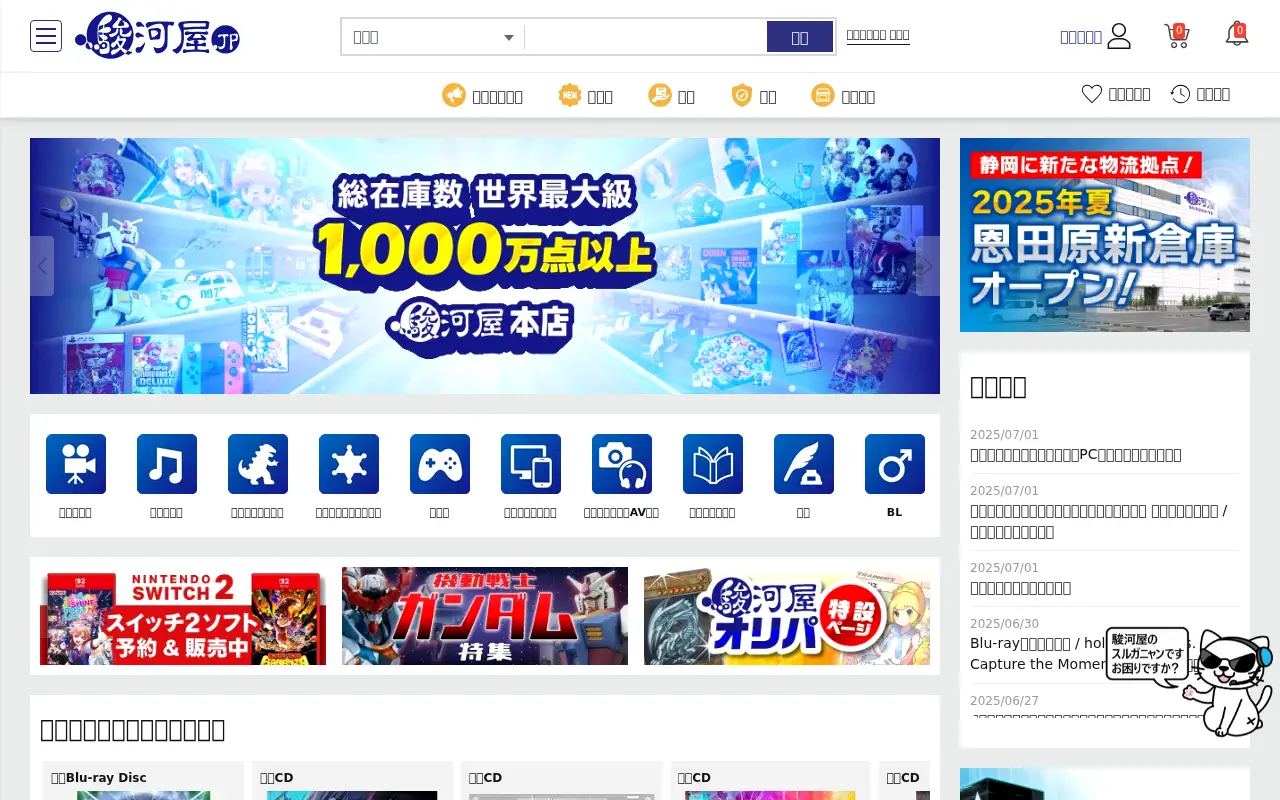Click the orange megaphone nav item
1280x800 pixels.
(x=482, y=96)
